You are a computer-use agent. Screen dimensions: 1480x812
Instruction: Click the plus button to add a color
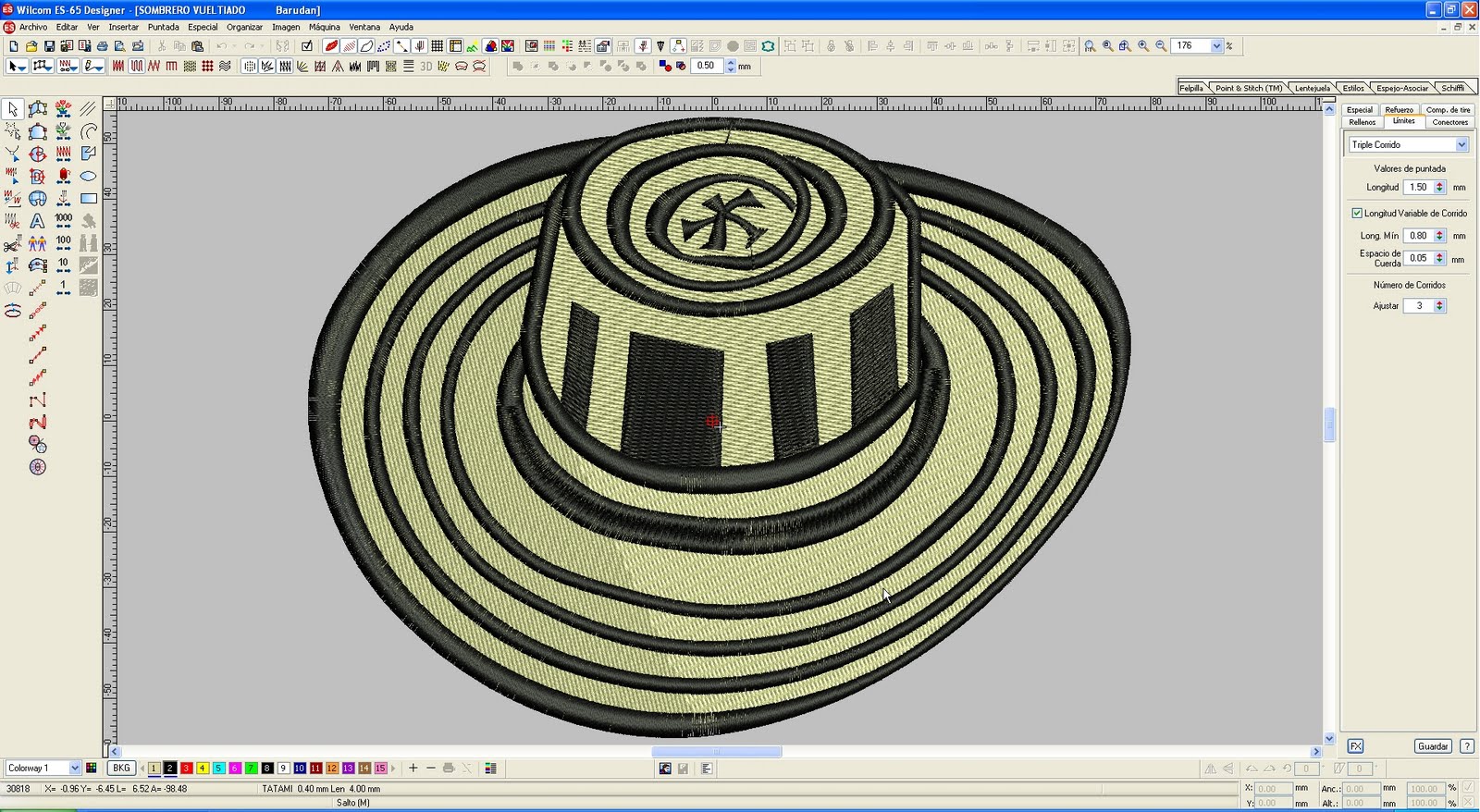click(x=413, y=769)
